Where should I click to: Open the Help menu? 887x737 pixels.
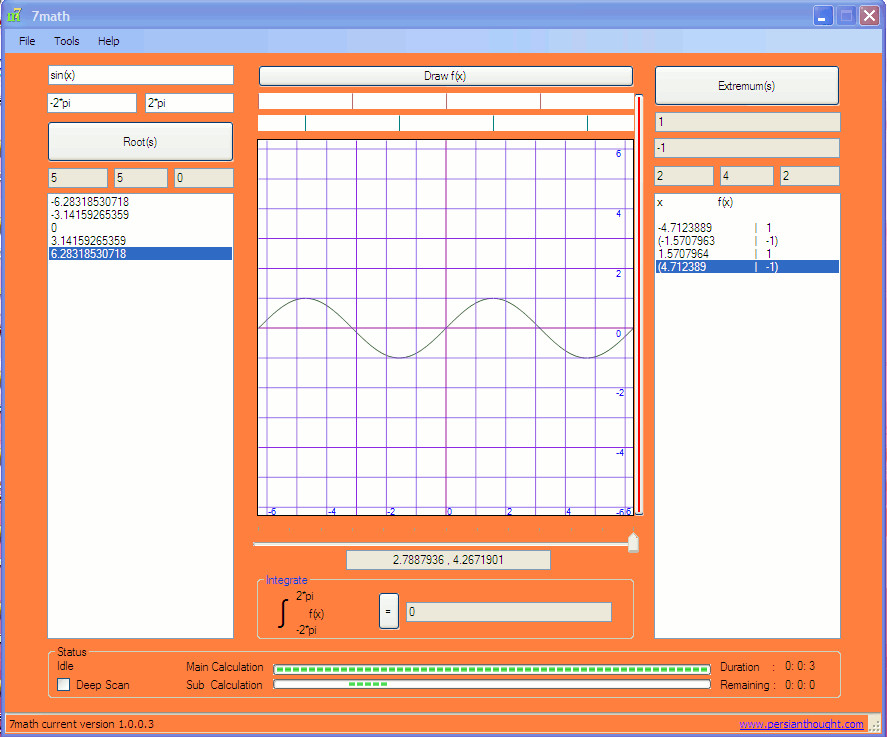pos(109,41)
